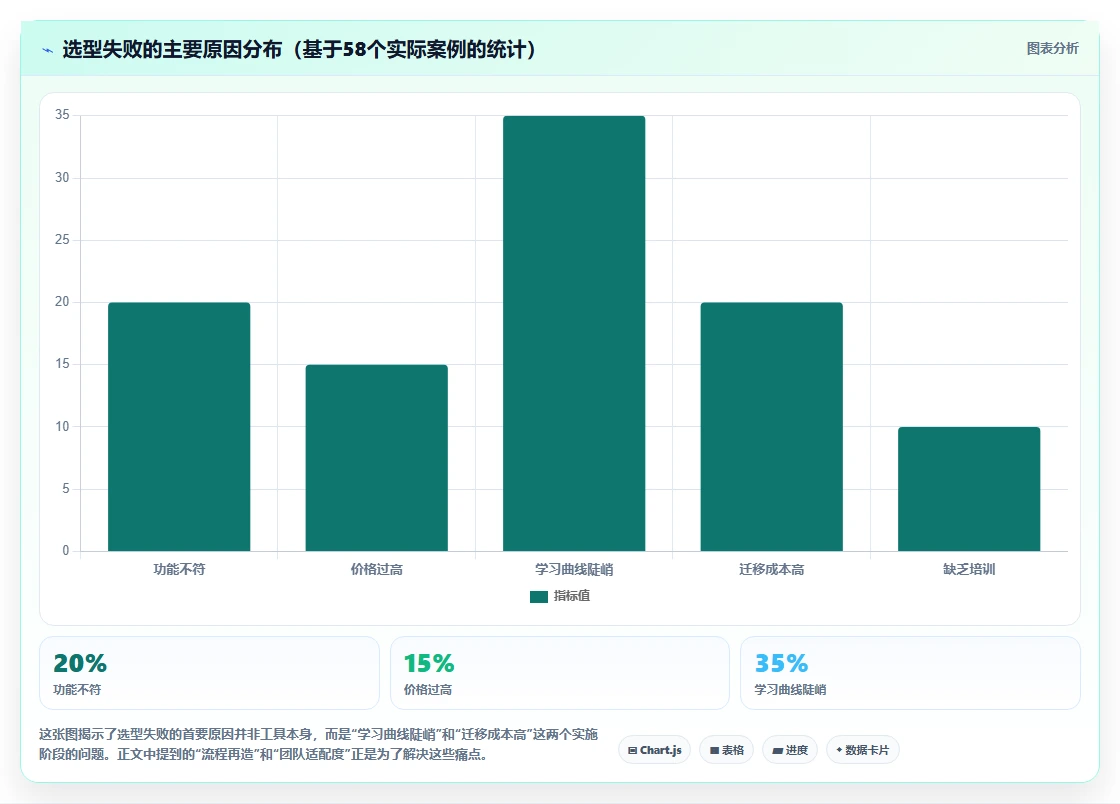Screen dimensions: 1120x804
Task: Click the 功能不符 x-axis label
Action: [179, 569]
